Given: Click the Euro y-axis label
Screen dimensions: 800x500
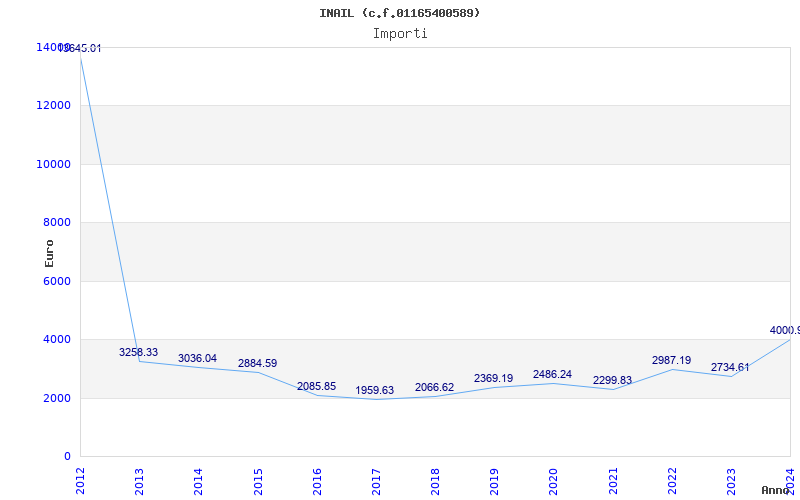Looking at the screenshot, I should (49, 253).
